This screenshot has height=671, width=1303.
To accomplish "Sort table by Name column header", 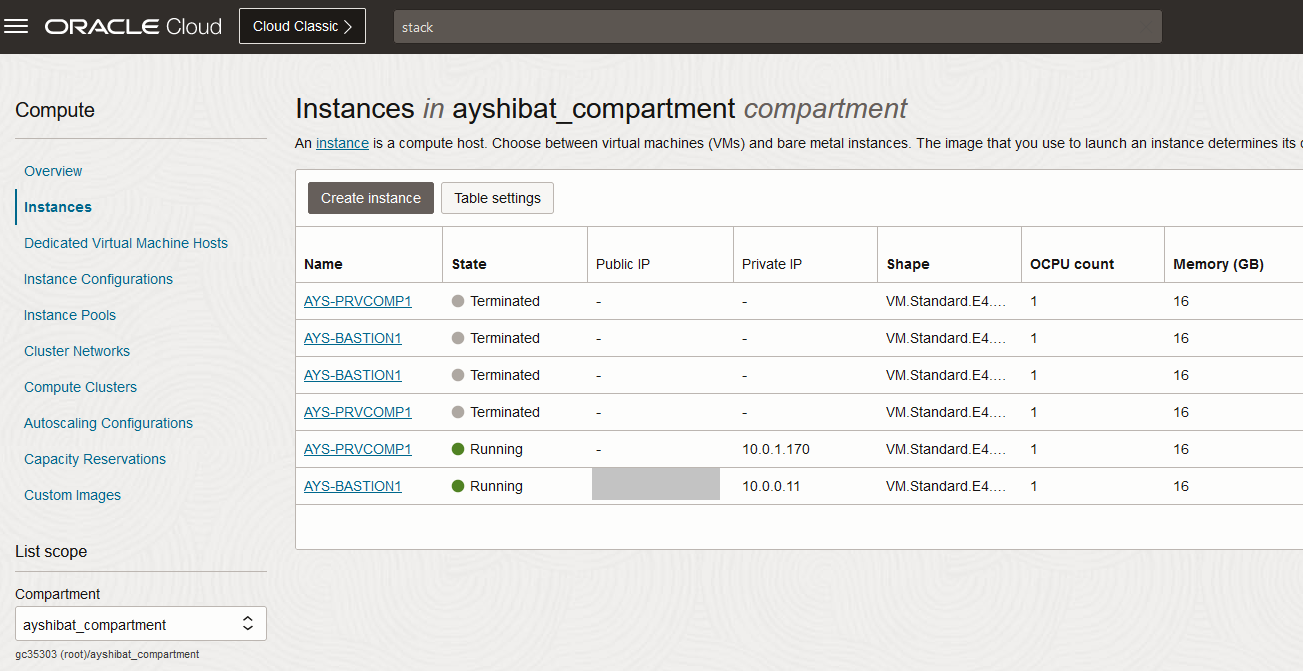I will (323, 264).
